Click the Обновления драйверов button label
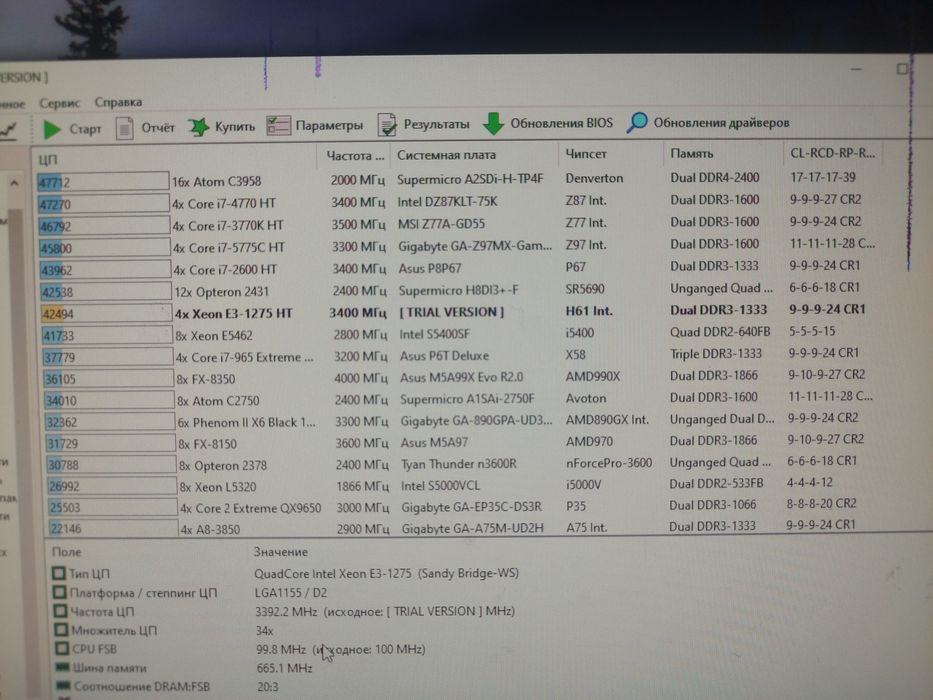The image size is (933, 700). click(721, 123)
